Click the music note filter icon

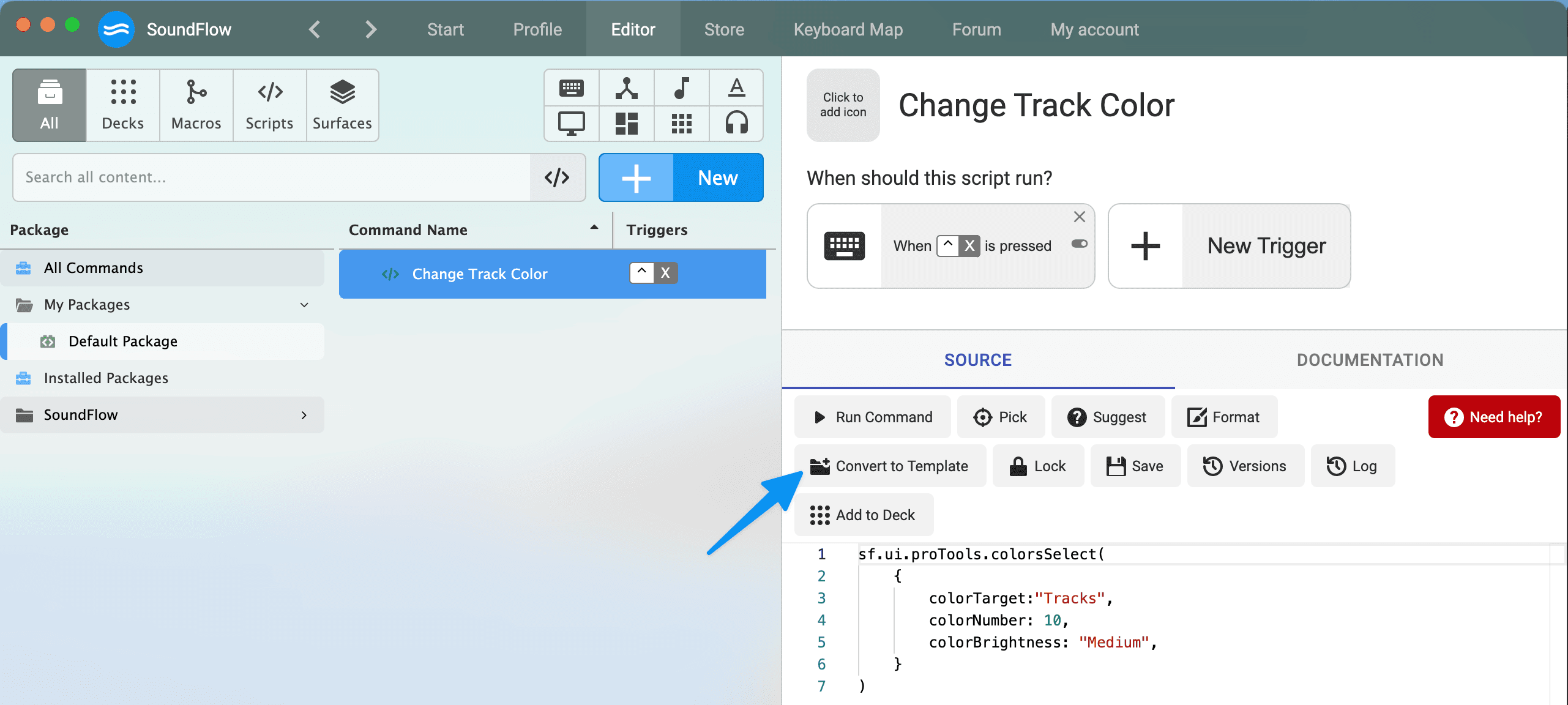tap(682, 88)
